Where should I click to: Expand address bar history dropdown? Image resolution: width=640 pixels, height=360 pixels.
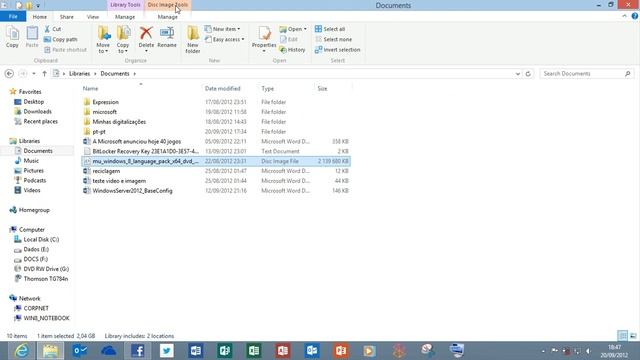coord(518,74)
